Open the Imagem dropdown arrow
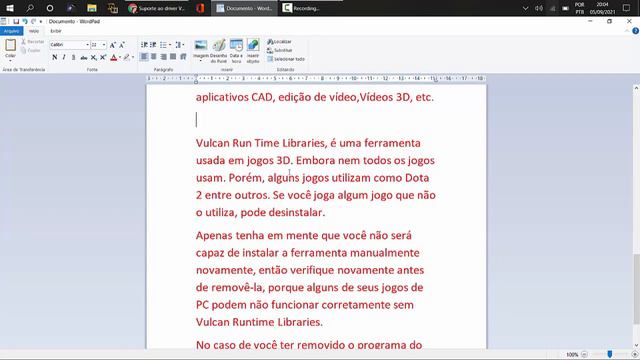This screenshot has height=360, width=640. [x=200, y=60]
